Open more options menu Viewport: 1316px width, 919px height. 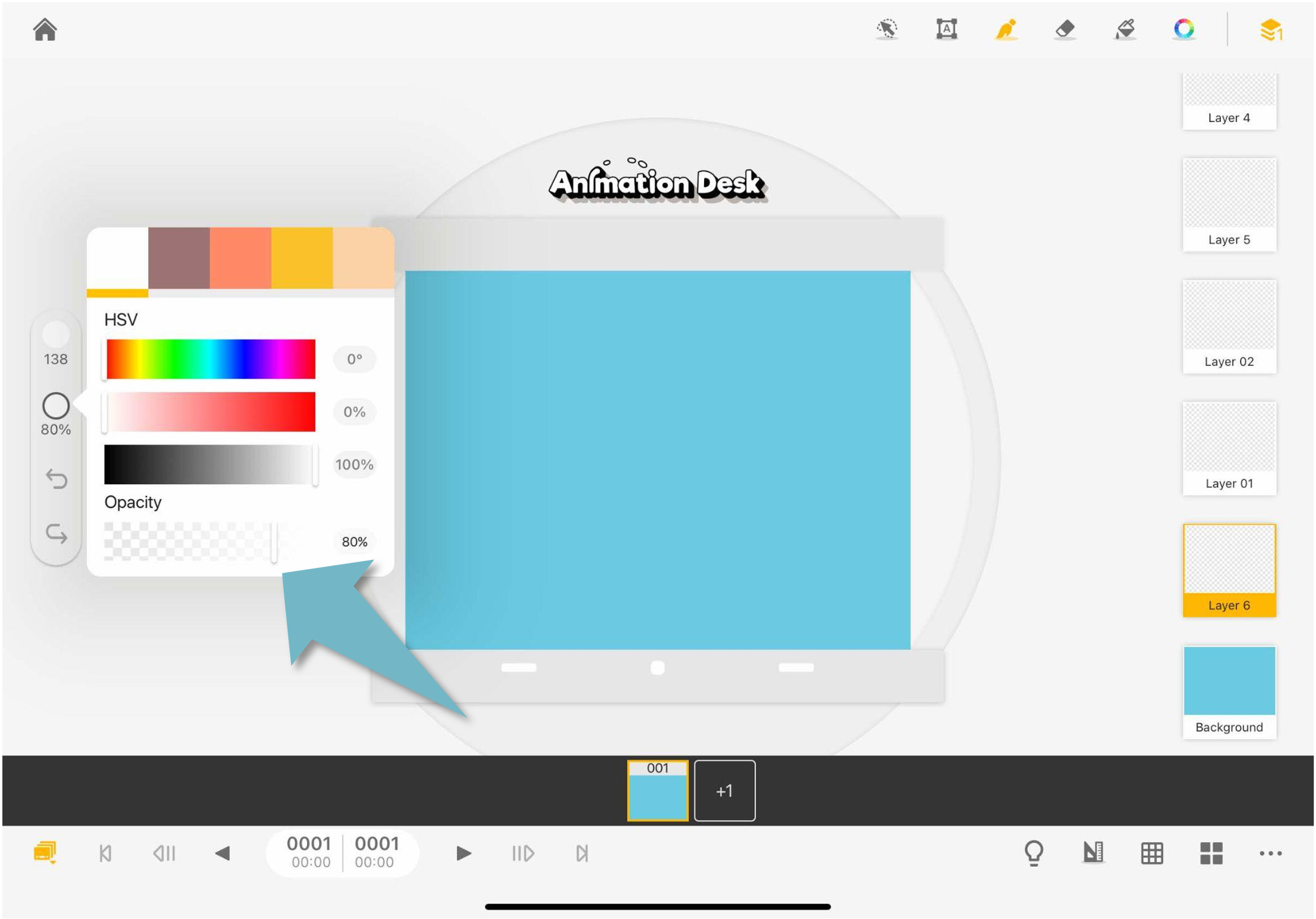coord(1271,853)
